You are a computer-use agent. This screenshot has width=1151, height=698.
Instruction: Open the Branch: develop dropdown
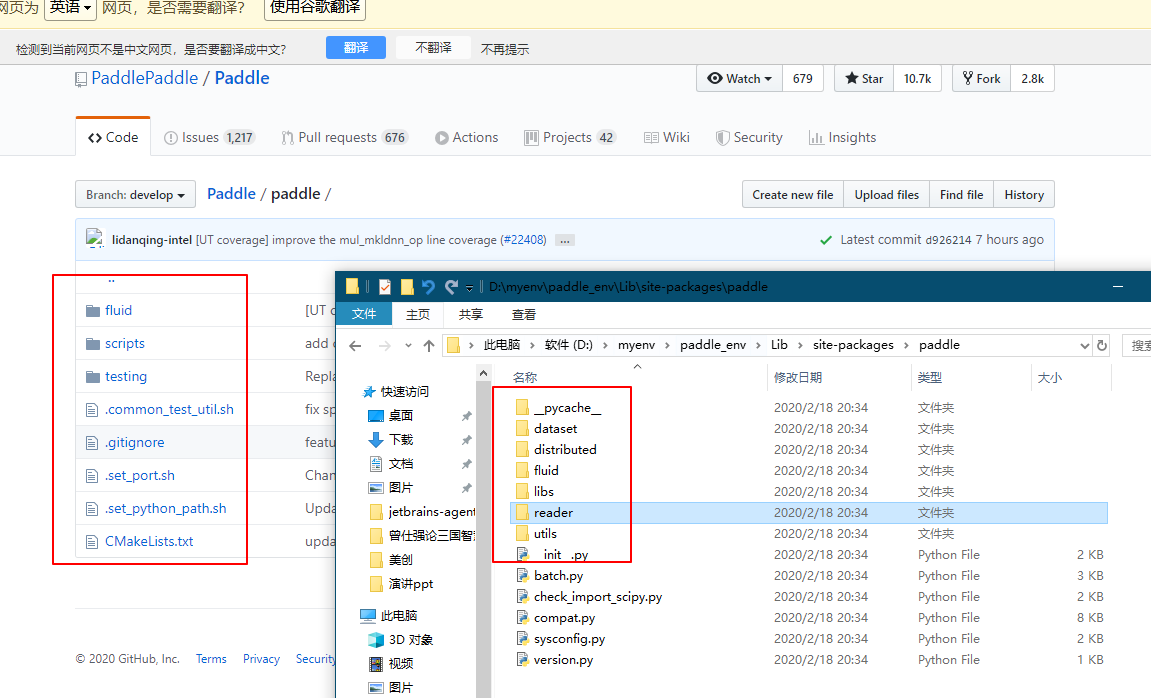pos(135,195)
